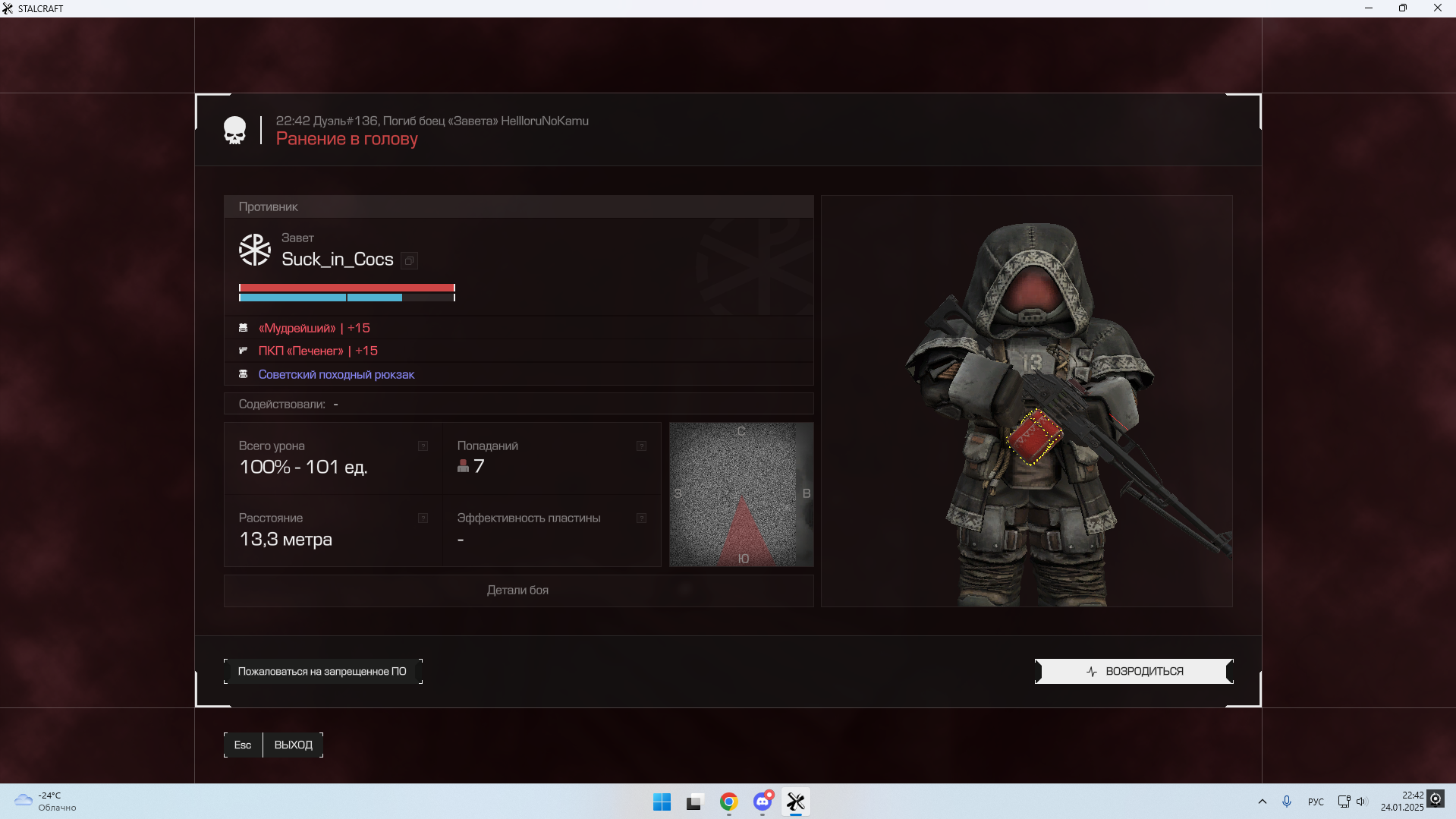1456x819 pixels.
Task: Click the microphone tray icon
Action: [x=1287, y=802]
